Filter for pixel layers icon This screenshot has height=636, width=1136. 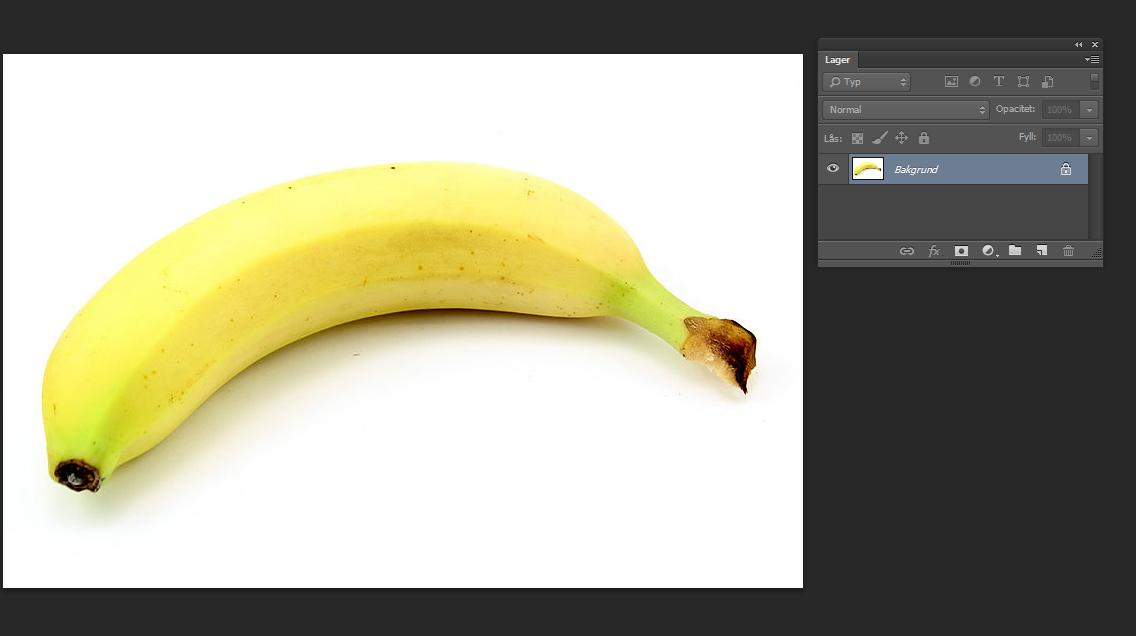coord(952,81)
